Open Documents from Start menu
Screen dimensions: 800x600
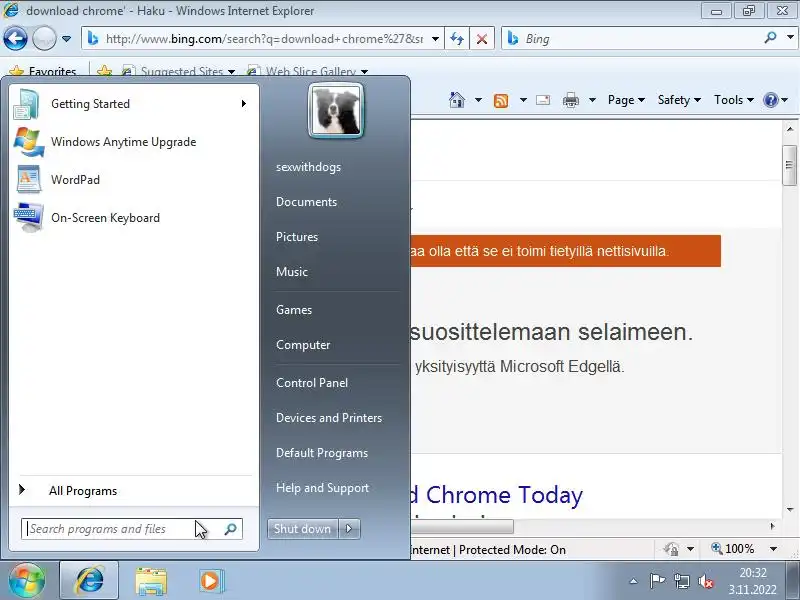tap(306, 202)
